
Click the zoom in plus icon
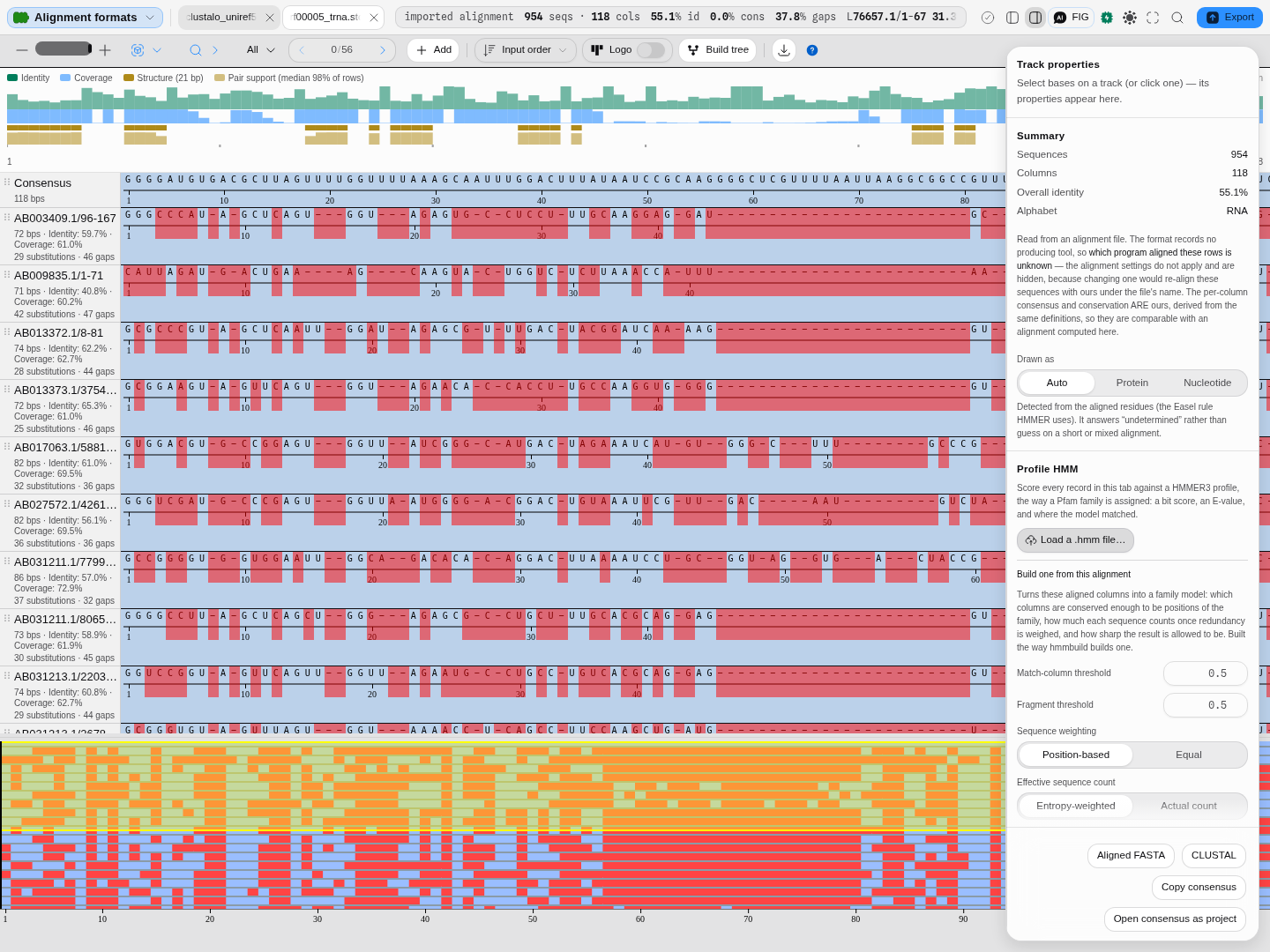[x=105, y=50]
